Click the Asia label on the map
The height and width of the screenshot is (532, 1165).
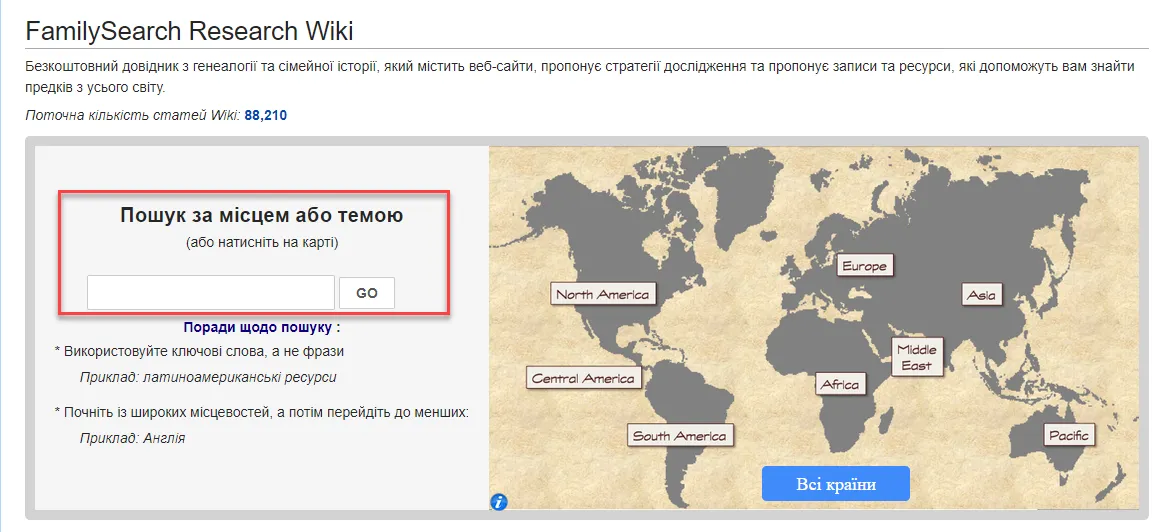tap(981, 295)
